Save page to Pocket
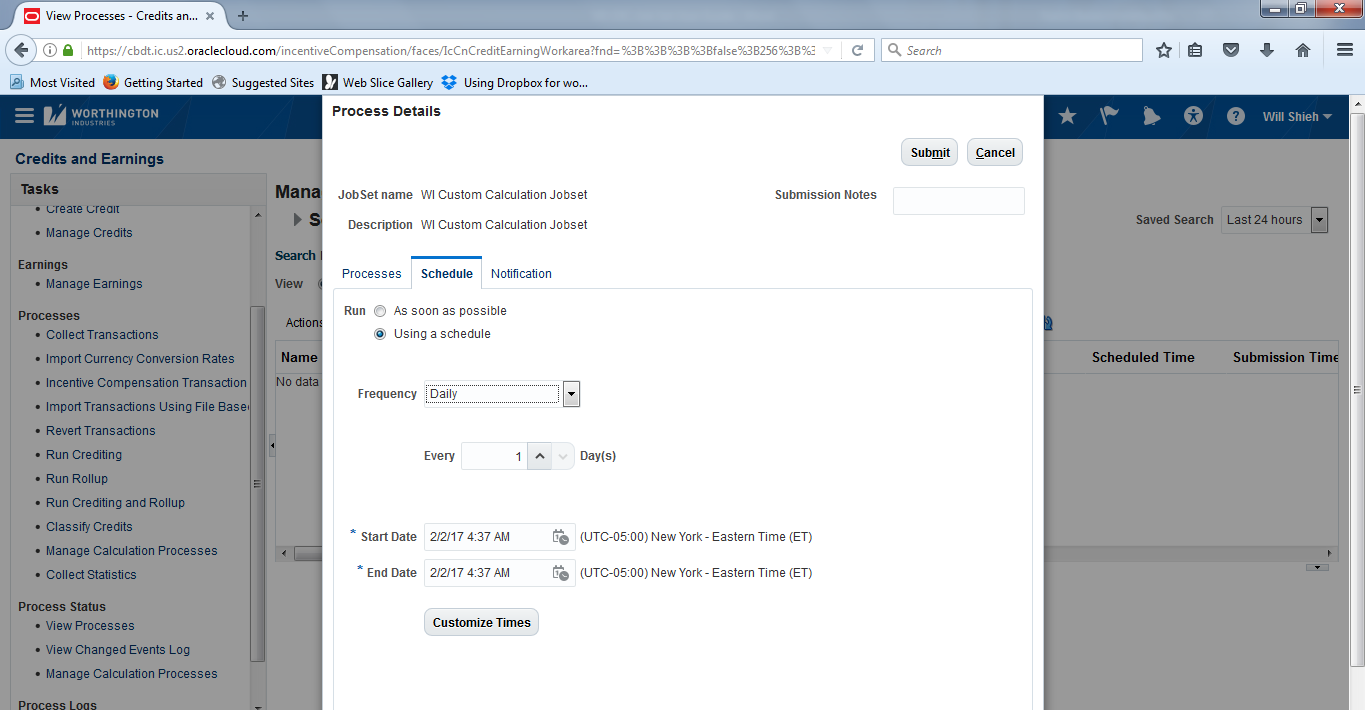Image resolution: width=1365 pixels, height=710 pixels. tap(1232, 50)
